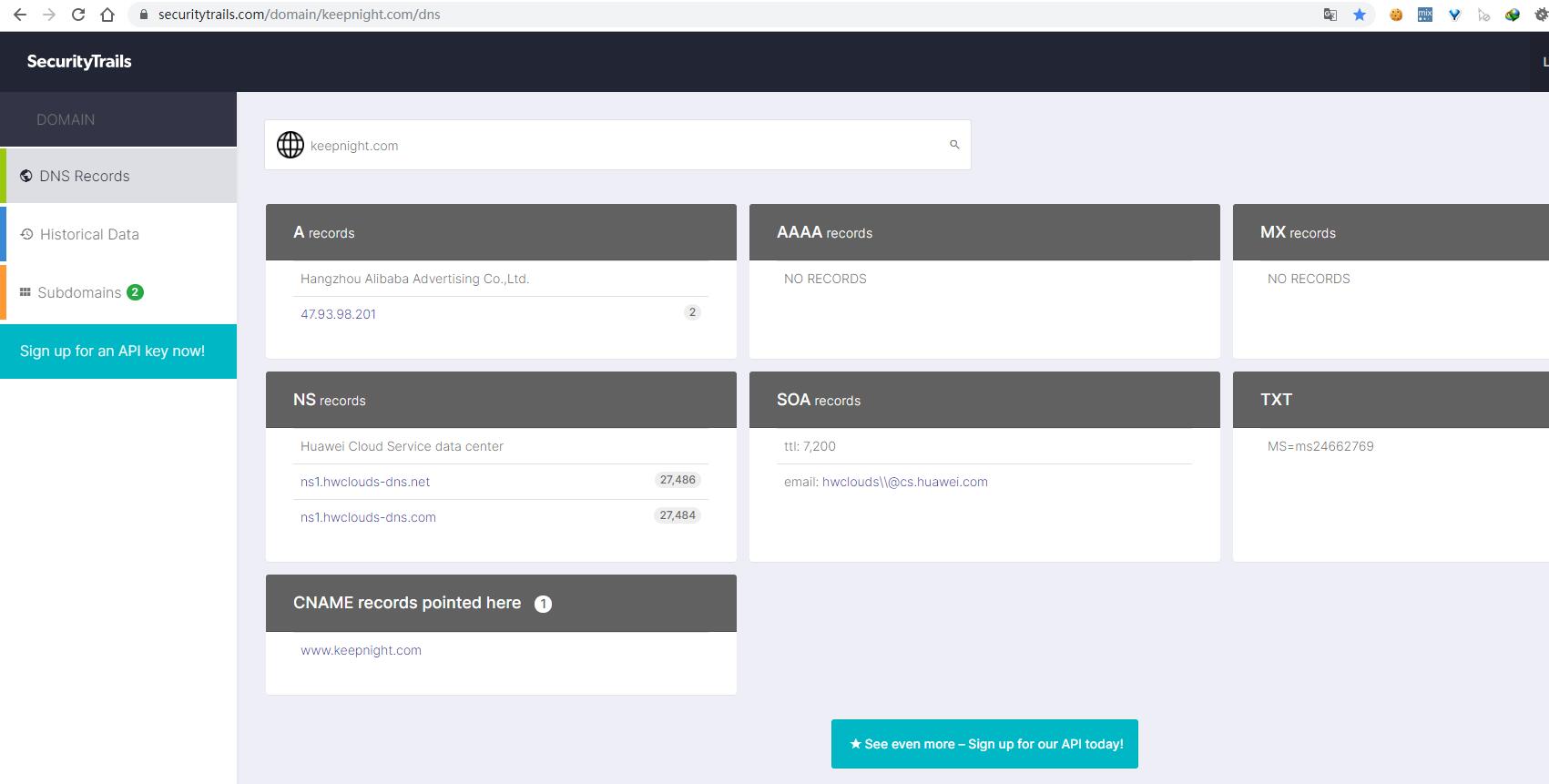View site security via the padlock icon

[143, 15]
